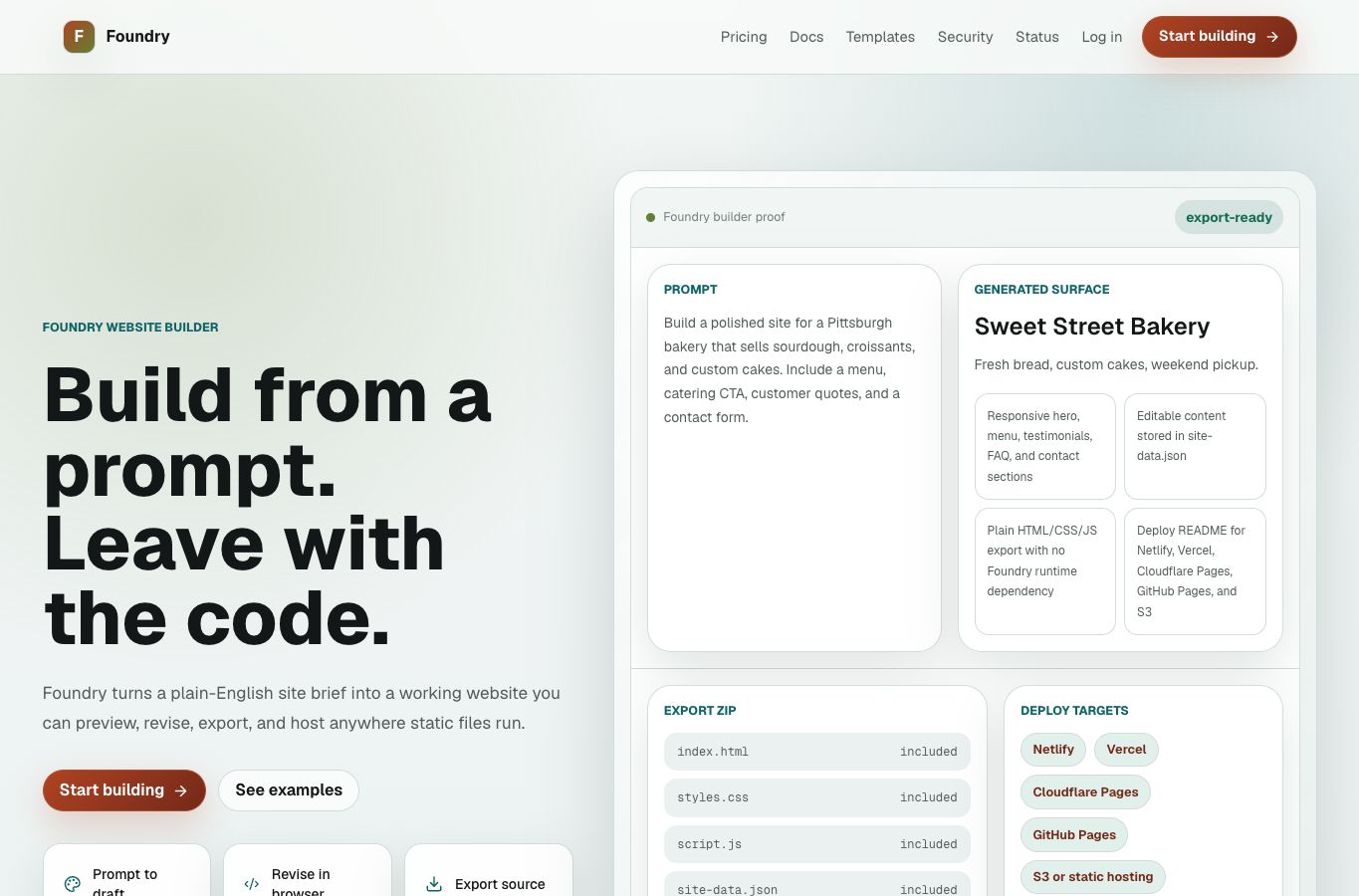Choose Cloudflare Pages deploy target
1359x896 pixels.
[x=1085, y=792]
